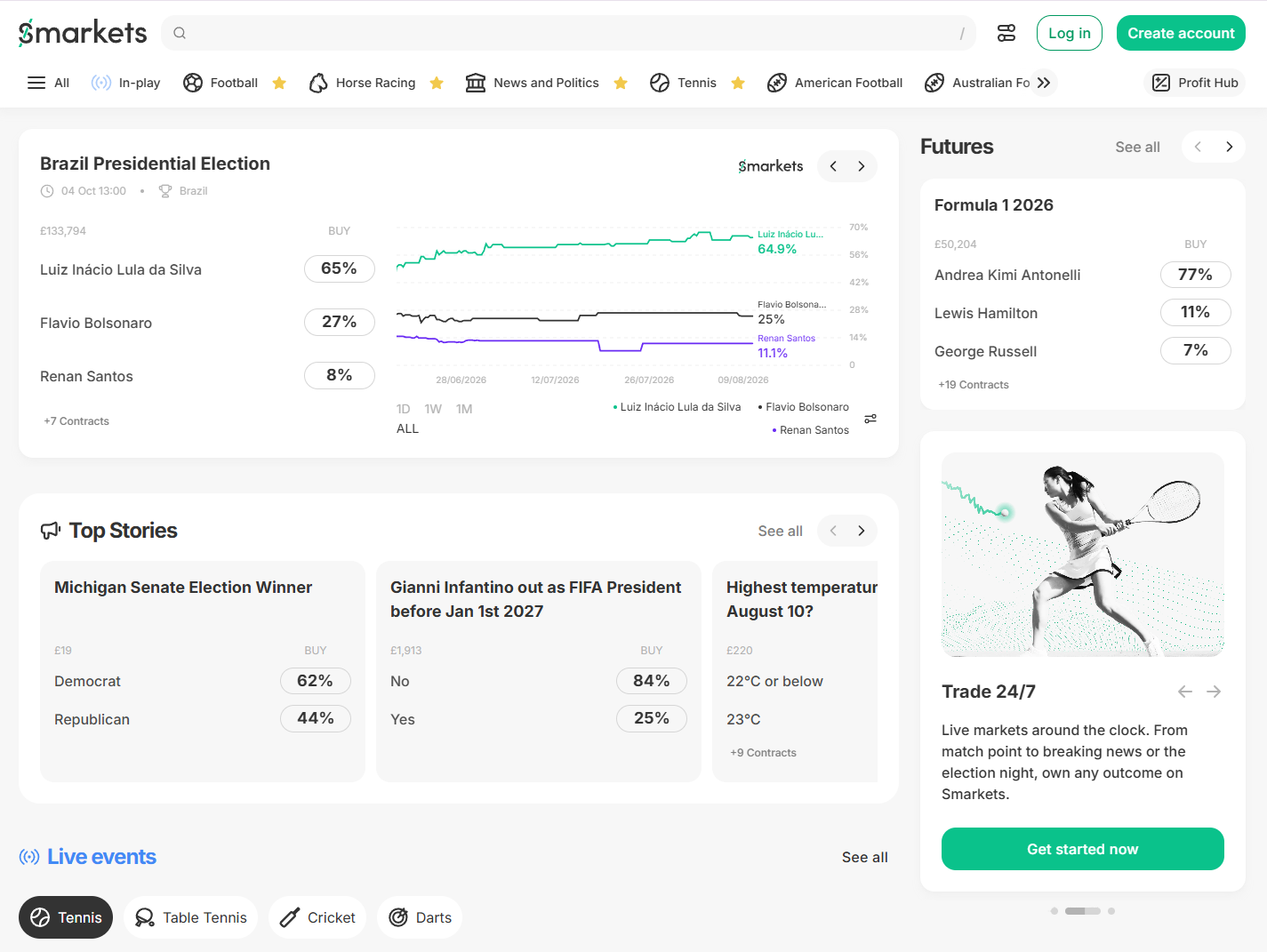This screenshot has width=1267, height=952.
Task: Click the search input field
Action: coord(569,33)
